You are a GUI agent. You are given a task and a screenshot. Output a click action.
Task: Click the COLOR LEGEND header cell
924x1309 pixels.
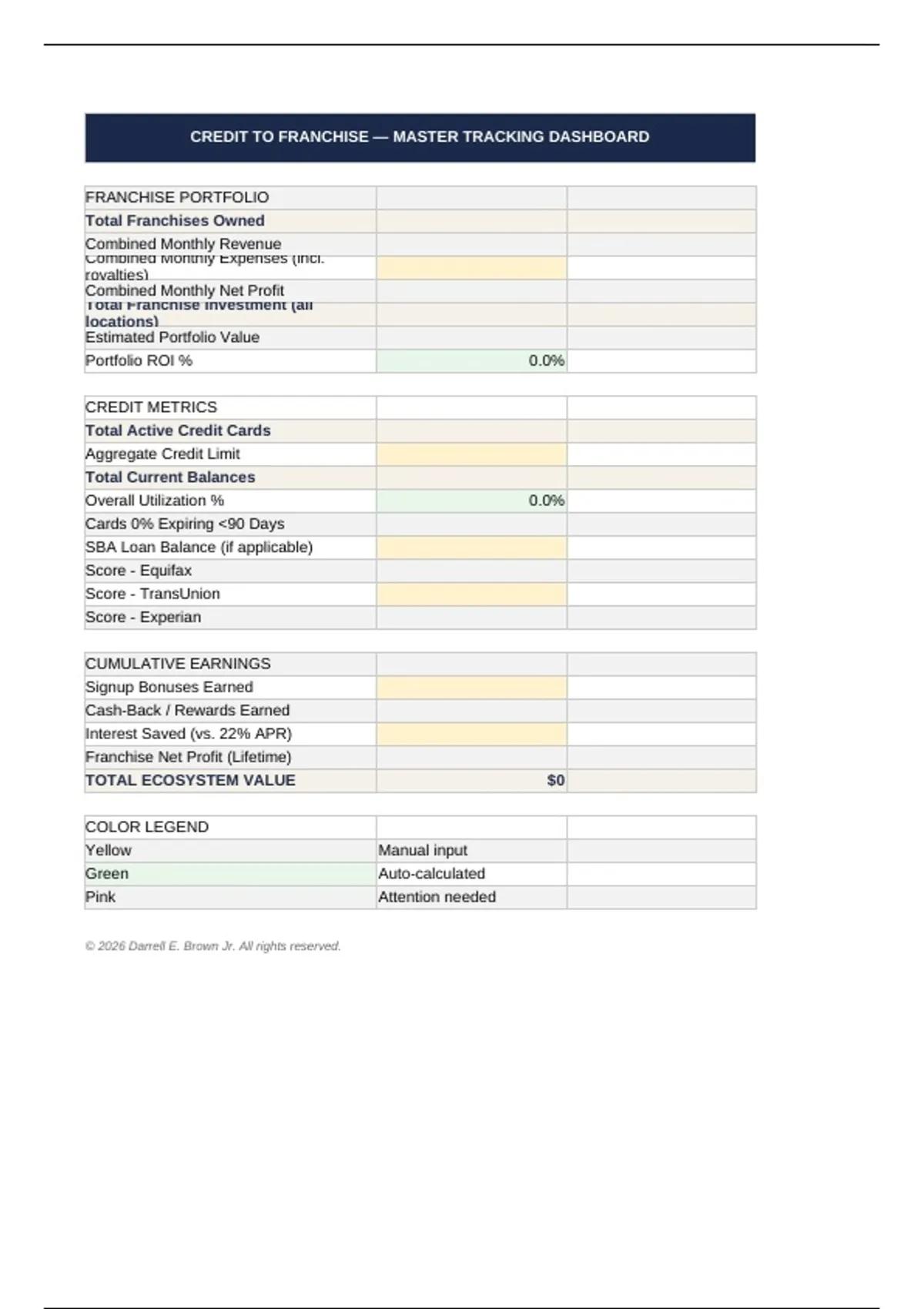(230, 827)
